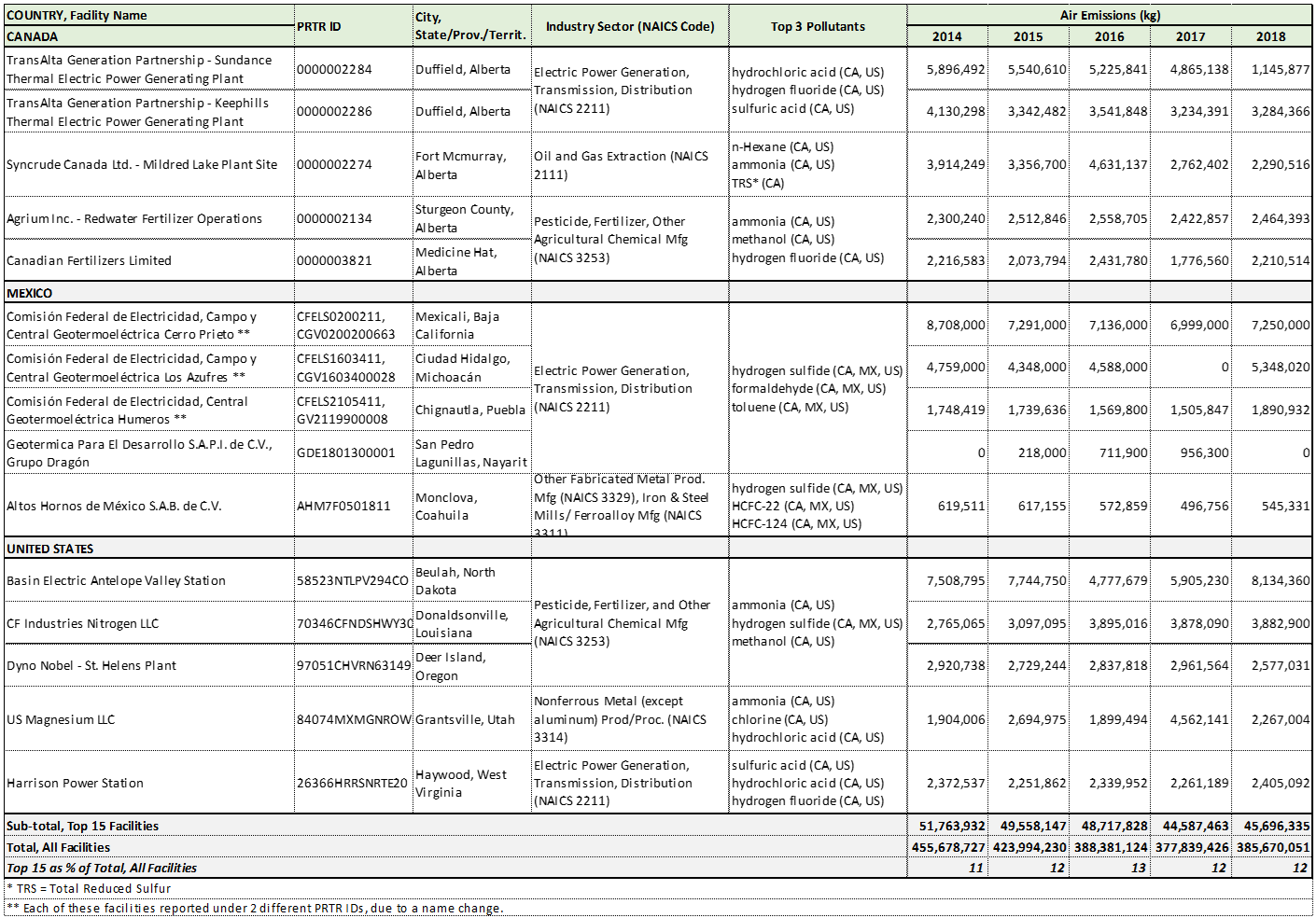Click the '* TRS = Total Reduced Sulfur' footnote
Viewport: 1316px width, 918px height.
[x=89, y=888]
